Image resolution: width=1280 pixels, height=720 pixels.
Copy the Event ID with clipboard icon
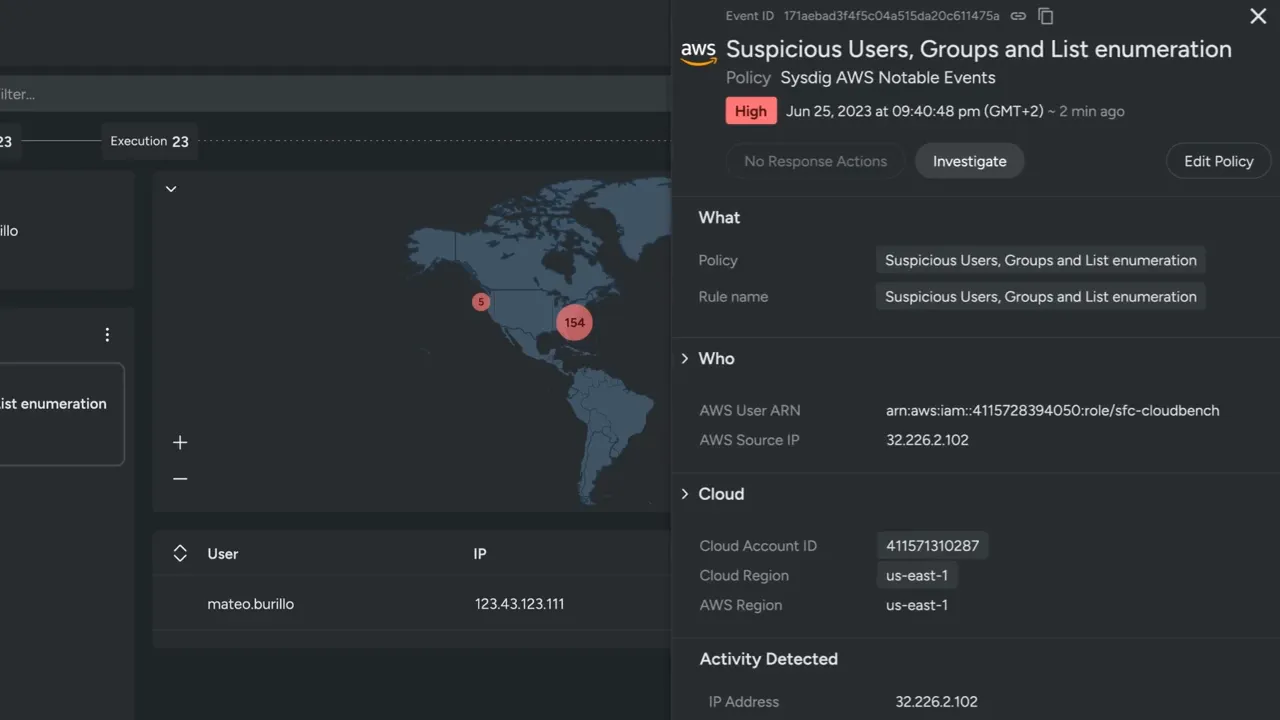tap(1046, 16)
